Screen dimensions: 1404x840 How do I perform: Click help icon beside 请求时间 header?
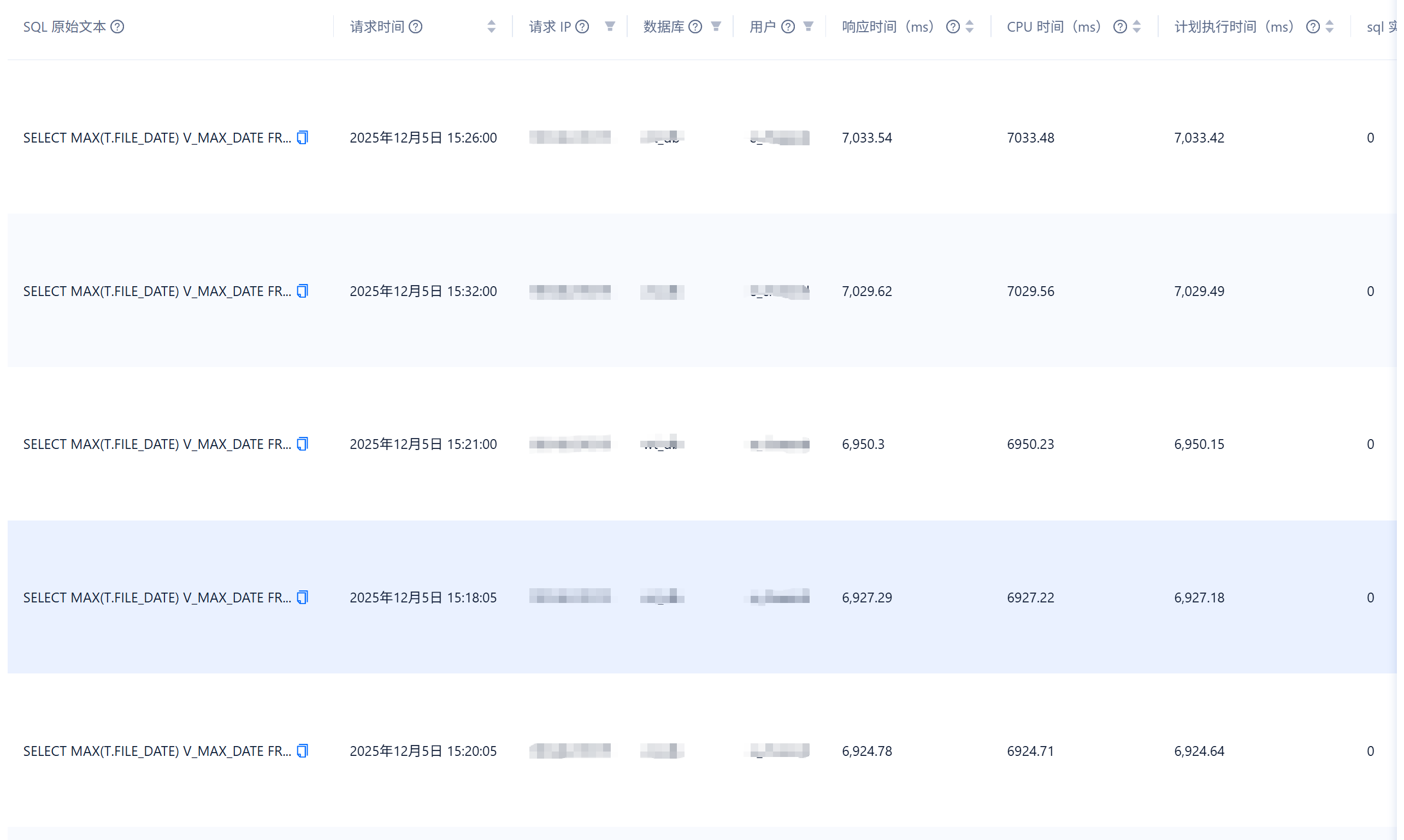tap(416, 27)
